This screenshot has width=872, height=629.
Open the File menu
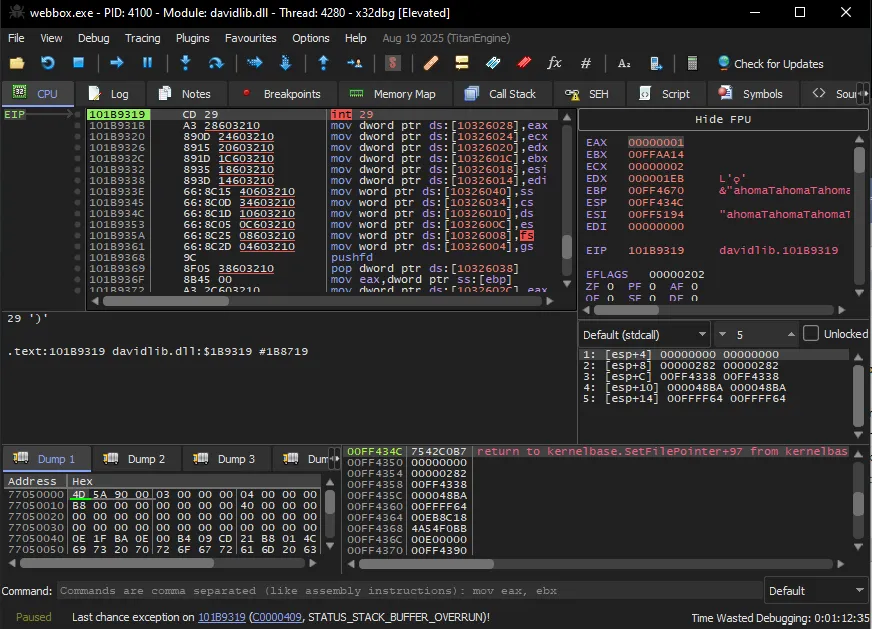point(16,38)
